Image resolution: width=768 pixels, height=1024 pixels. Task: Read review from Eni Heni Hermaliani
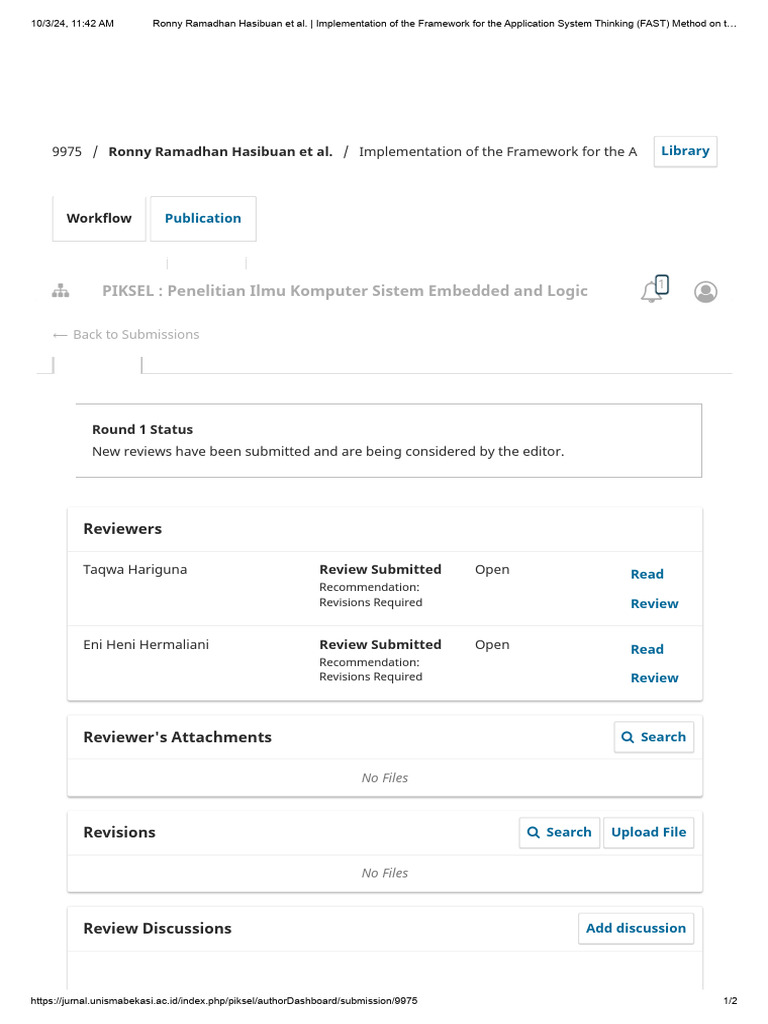click(x=654, y=663)
